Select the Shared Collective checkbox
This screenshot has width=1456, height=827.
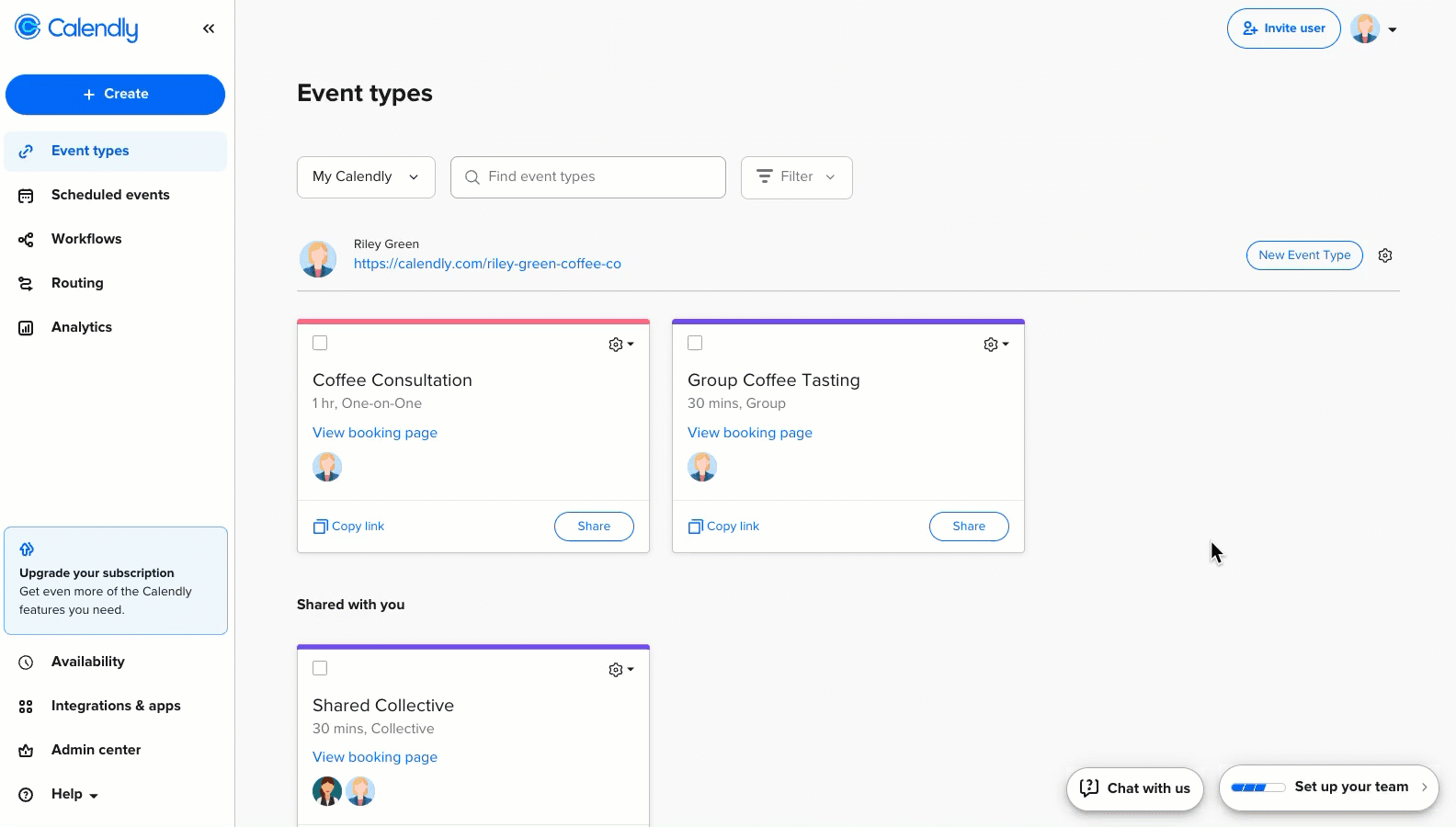point(320,668)
